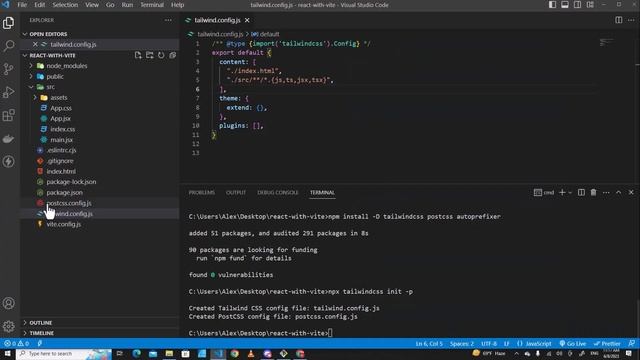Open the Docker view icon
The image size is (640, 360).
coord(9,139)
